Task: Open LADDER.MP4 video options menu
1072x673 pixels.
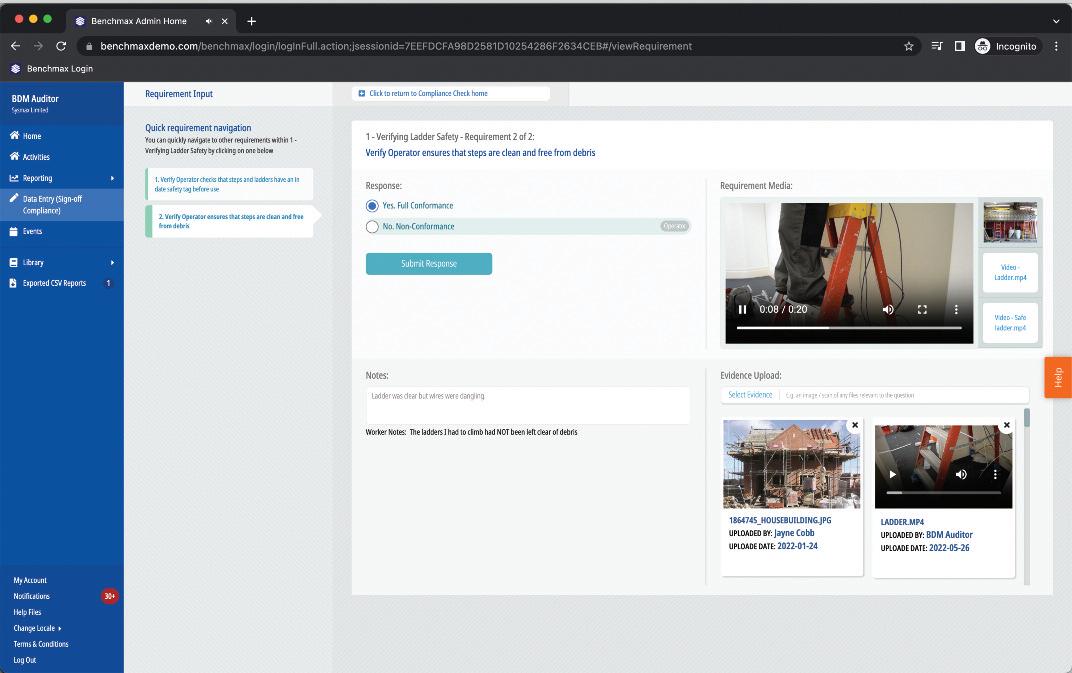Action: click(995, 474)
